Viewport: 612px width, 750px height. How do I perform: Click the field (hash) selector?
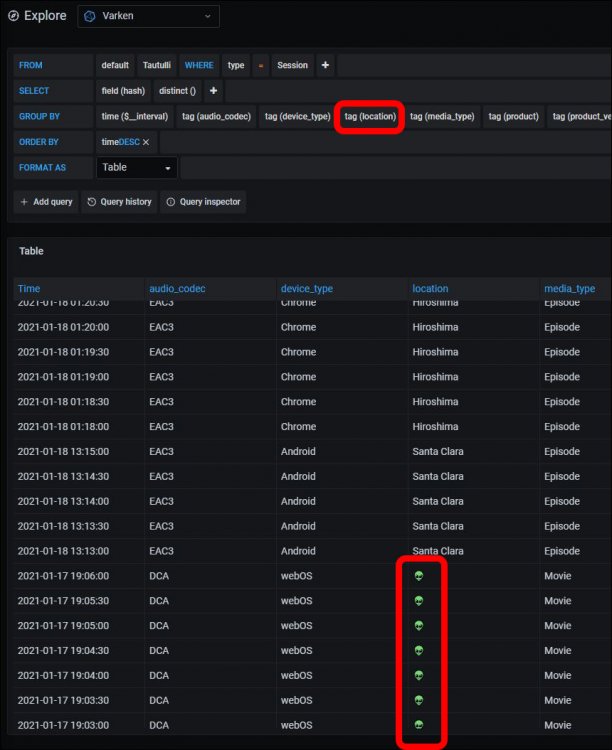click(123, 91)
